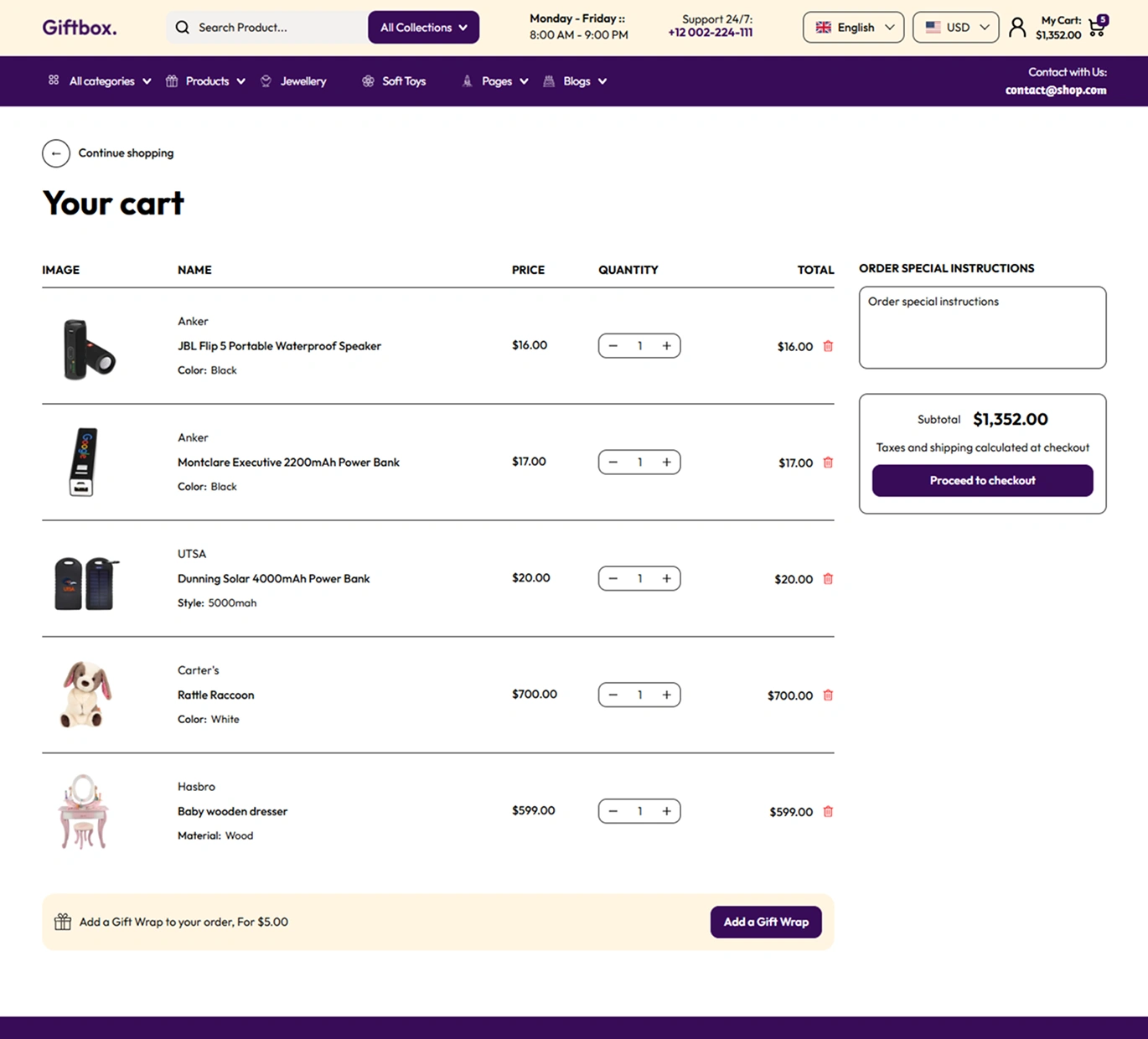
Task: Click the Carter's brand label
Action: (198, 670)
